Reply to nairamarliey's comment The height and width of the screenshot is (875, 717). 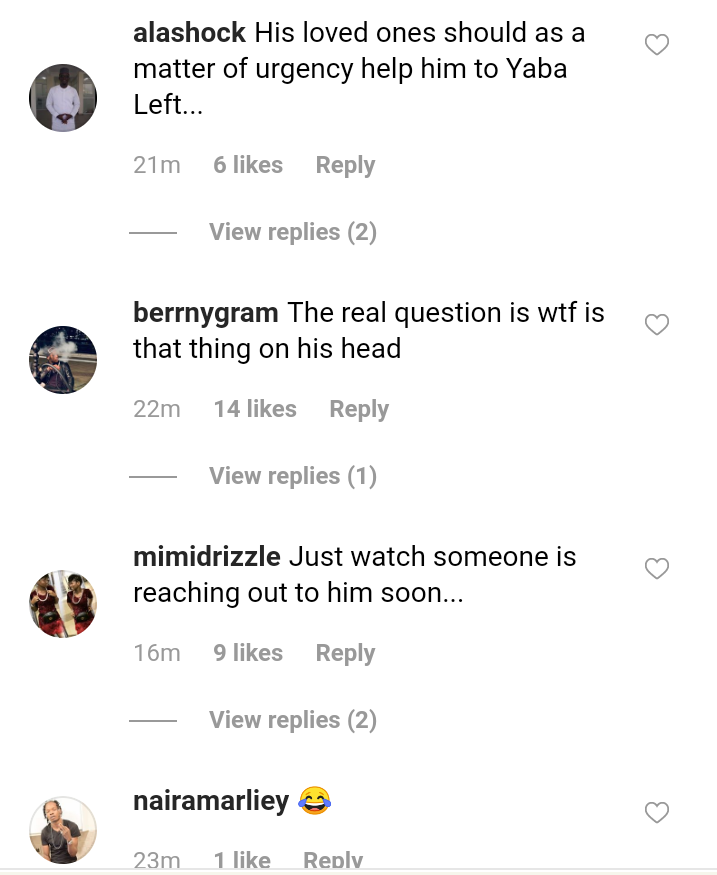click(x=333, y=859)
